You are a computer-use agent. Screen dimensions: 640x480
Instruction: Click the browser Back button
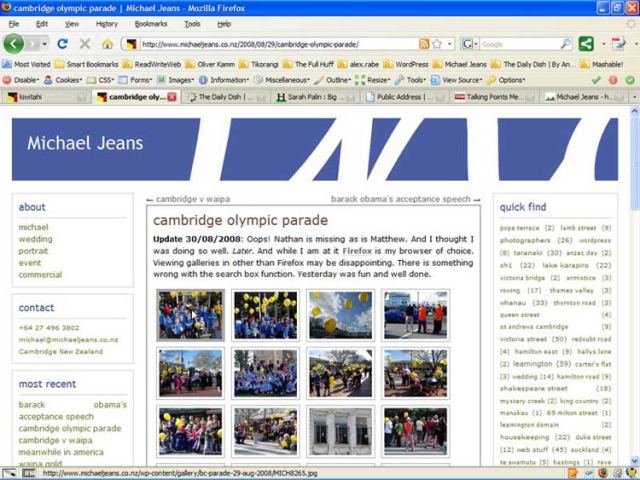[14, 44]
